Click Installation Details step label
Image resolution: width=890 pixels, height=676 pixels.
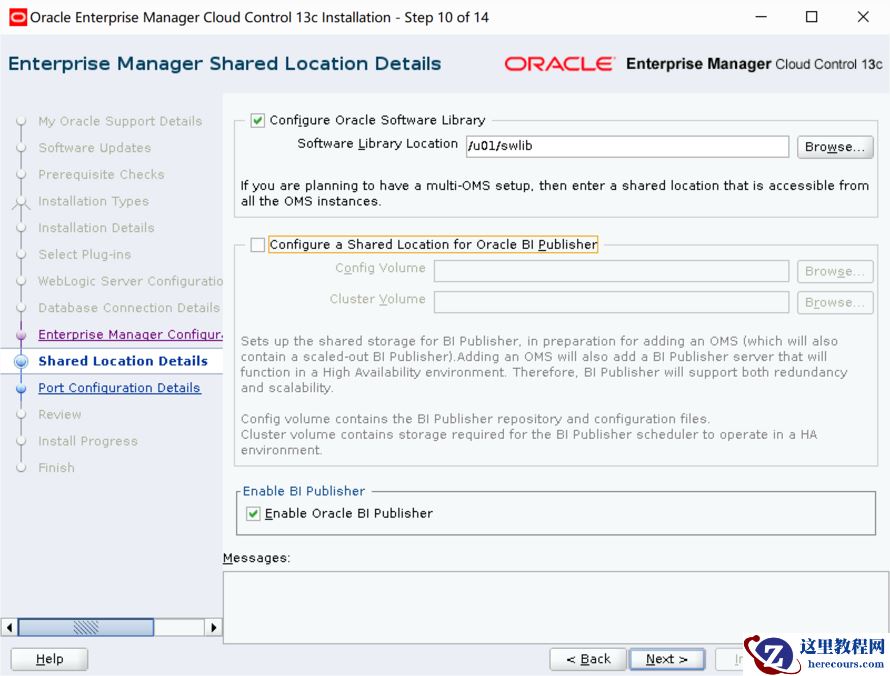coord(96,228)
